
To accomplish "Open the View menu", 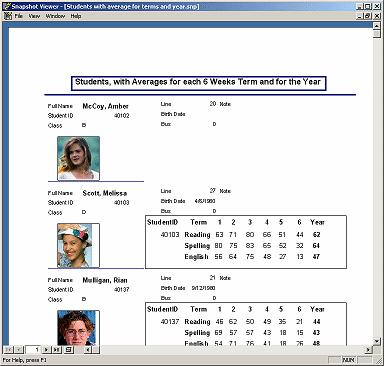I will click(x=34, y=16).
